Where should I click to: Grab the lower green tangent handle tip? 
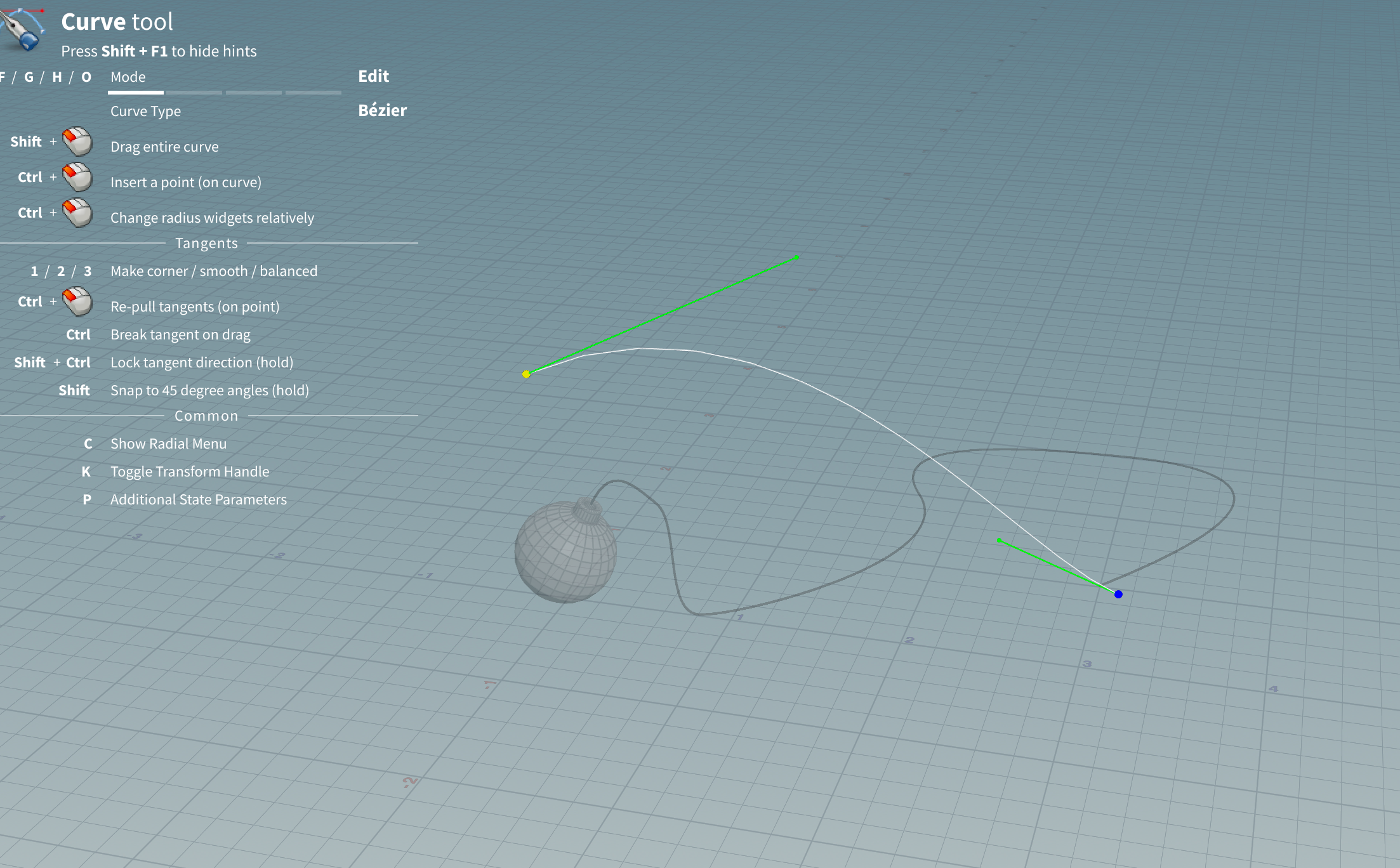[x=1000, y=541]
